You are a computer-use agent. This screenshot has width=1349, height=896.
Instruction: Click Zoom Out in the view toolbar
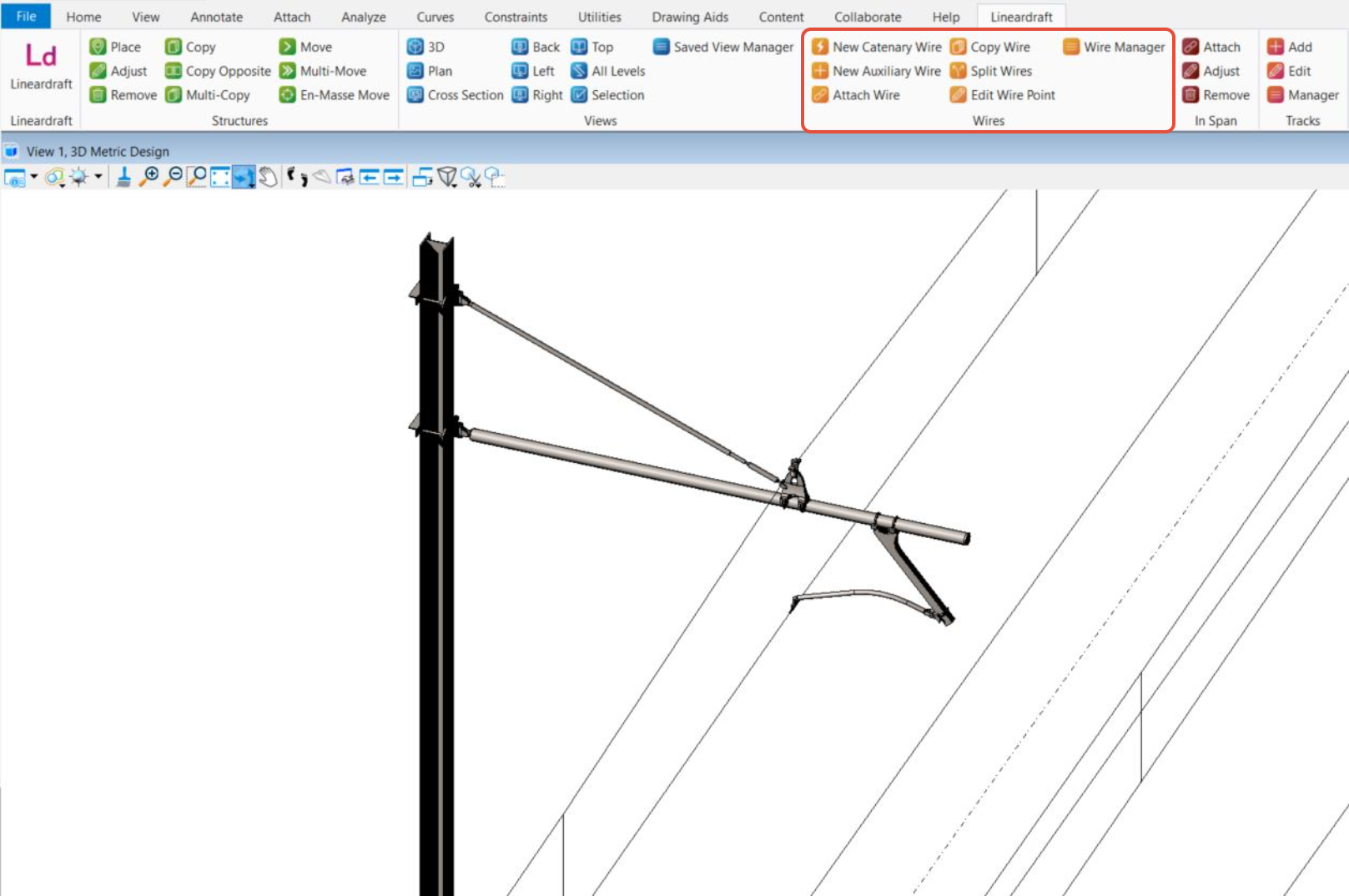173,176
